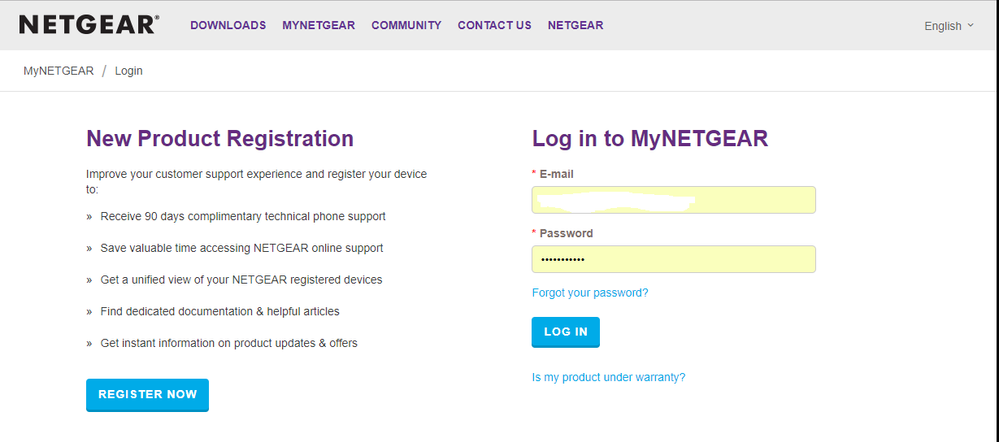Open the DOWNLOADS navigation menu item
This screenshot has width=999, height=442.
click(228, 26)
